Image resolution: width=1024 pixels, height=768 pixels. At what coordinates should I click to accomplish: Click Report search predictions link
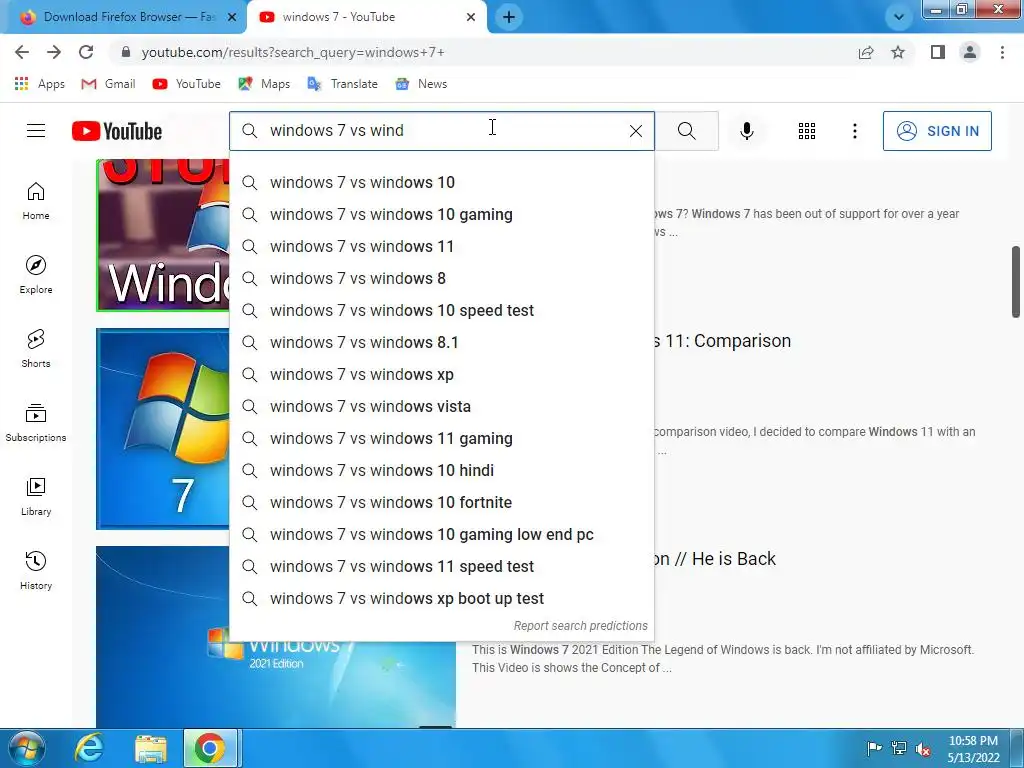[581, 626]
